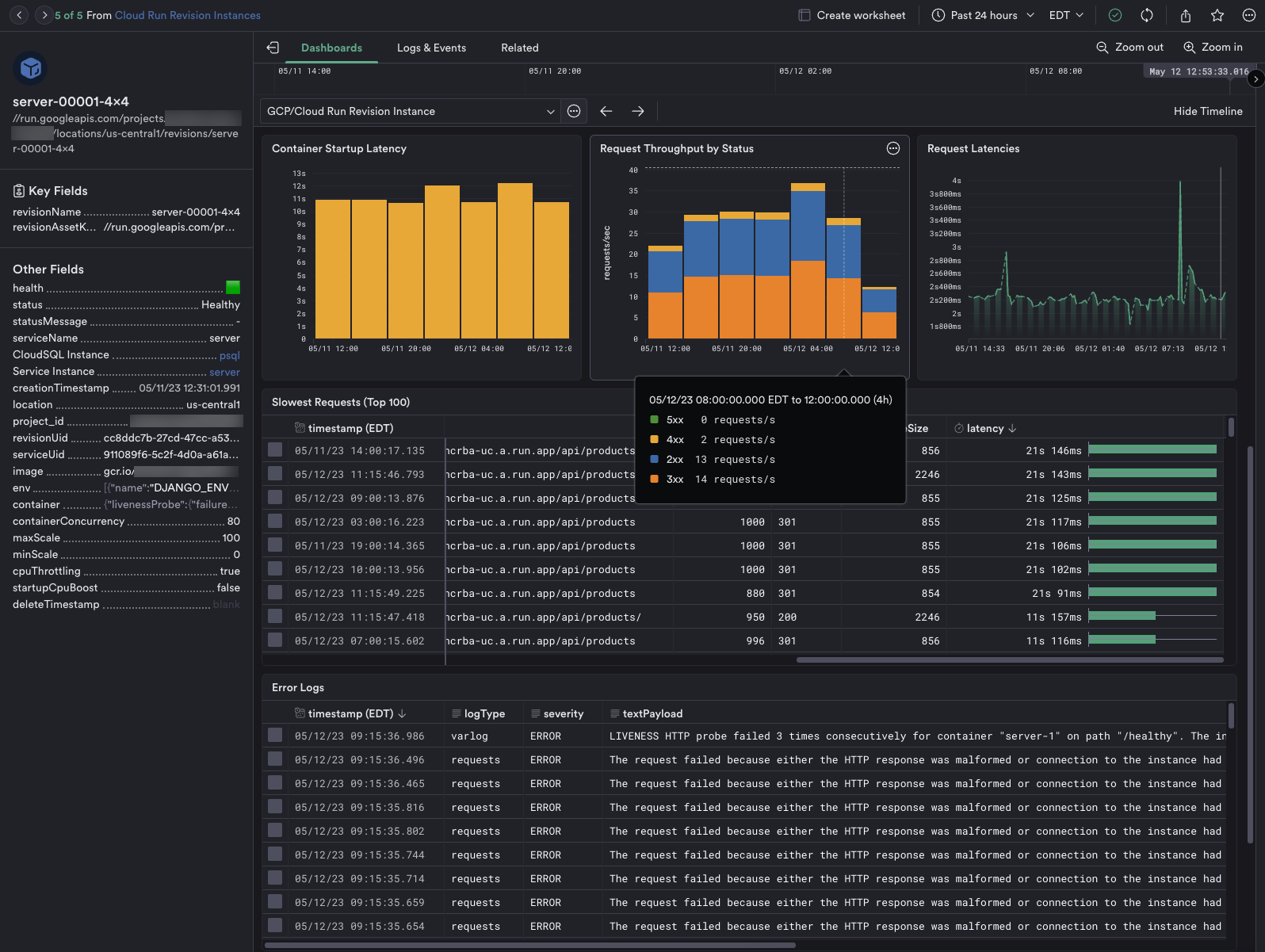Switch to Dashboards tab
The height and width of the screenshot is (952, 1265).
tap(331, 48)
